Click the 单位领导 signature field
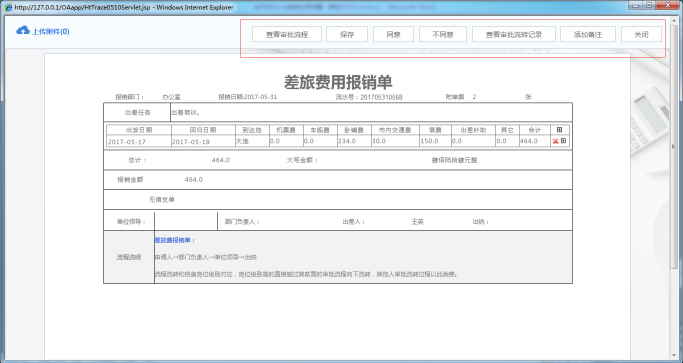Screen dimensions: 683x363 tap(186, 221)
